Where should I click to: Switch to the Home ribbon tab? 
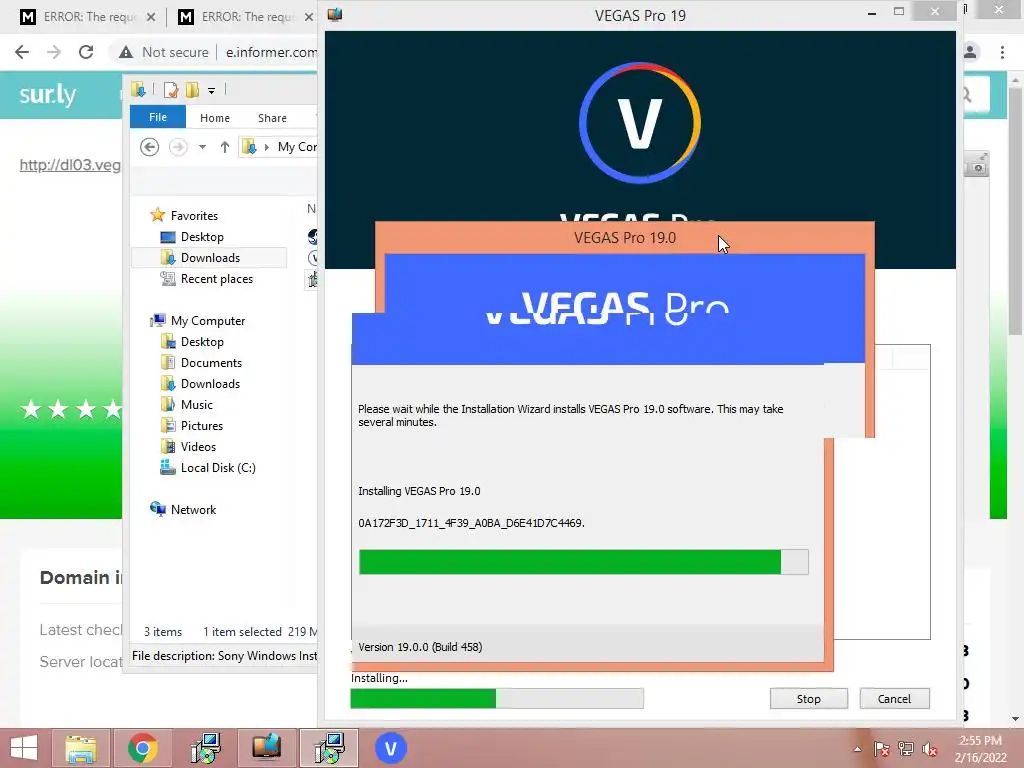click(215, 118)
